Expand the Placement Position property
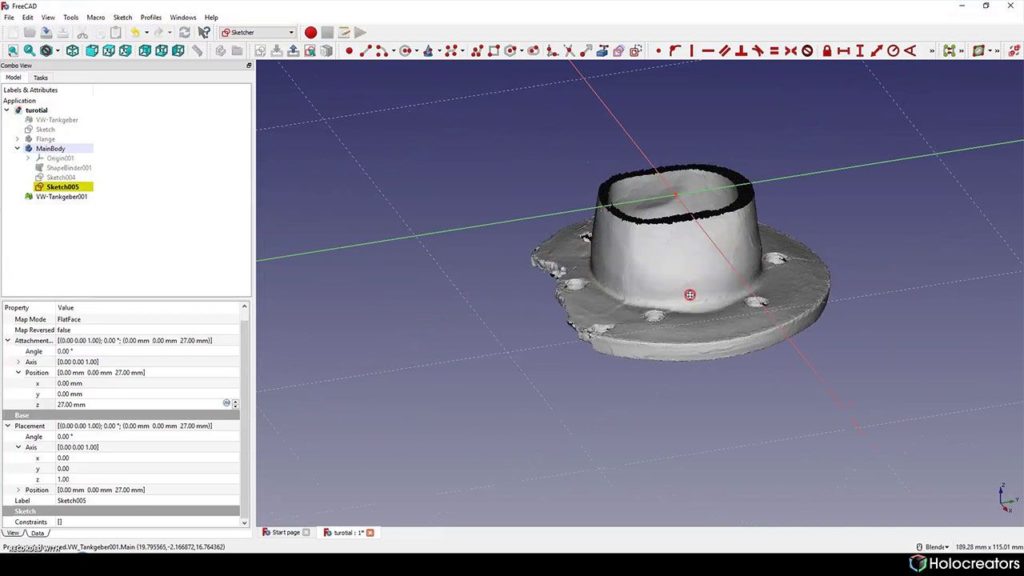 coord(18,490)
